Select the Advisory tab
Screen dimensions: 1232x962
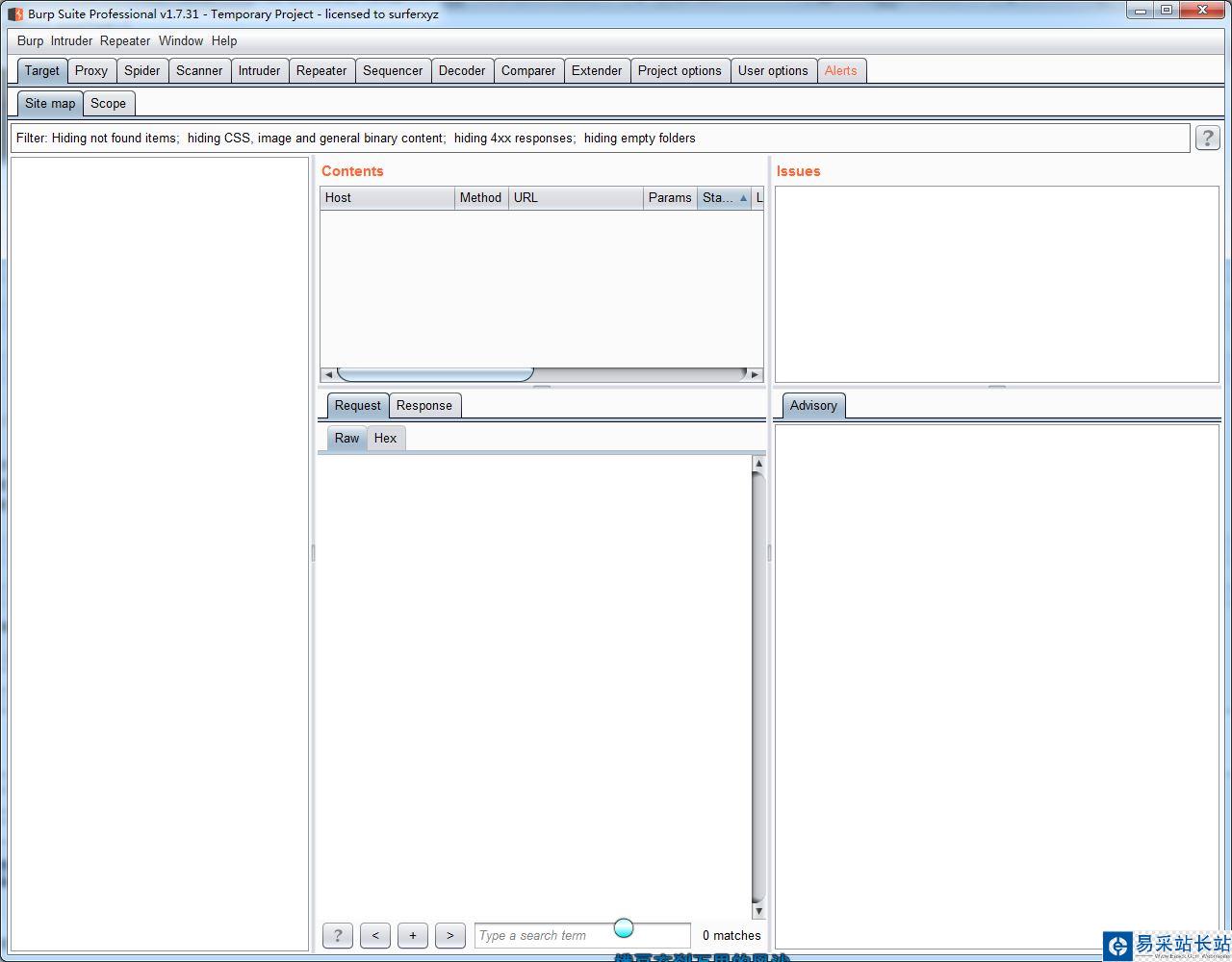(813, 405)
